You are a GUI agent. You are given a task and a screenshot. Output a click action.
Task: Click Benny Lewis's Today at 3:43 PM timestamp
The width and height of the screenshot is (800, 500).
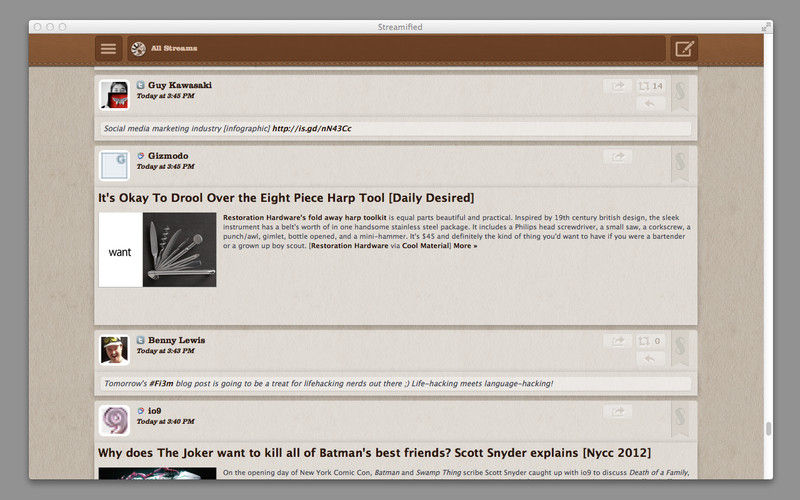165,351
